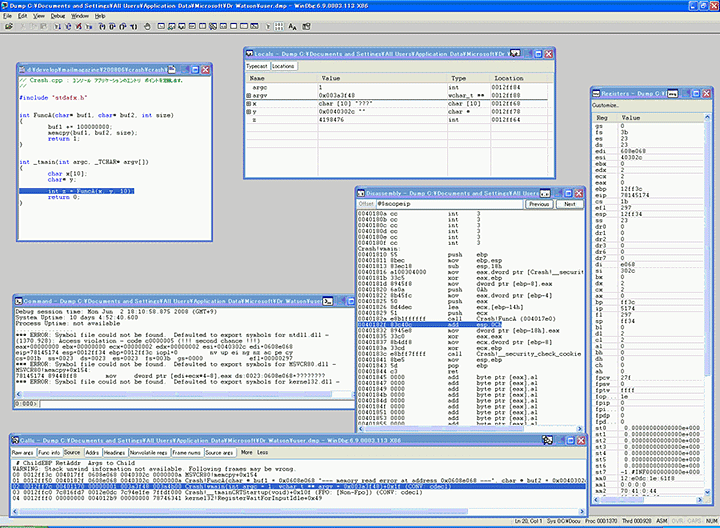
Task: Toggle Frame nums in Calls window
Action: point(186,453)
